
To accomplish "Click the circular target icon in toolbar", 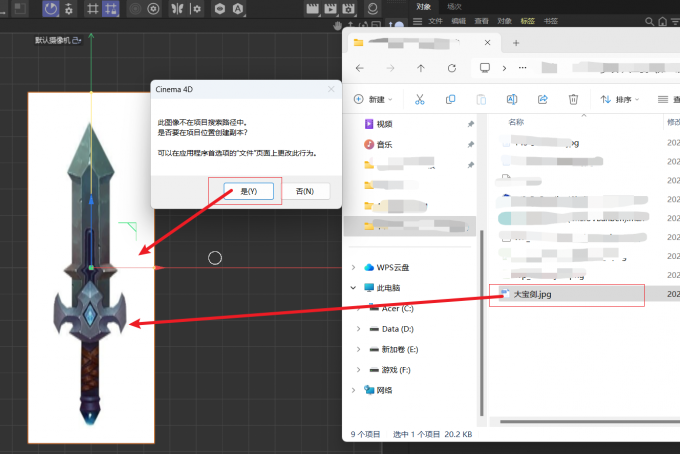I will (x=153, y=9).
